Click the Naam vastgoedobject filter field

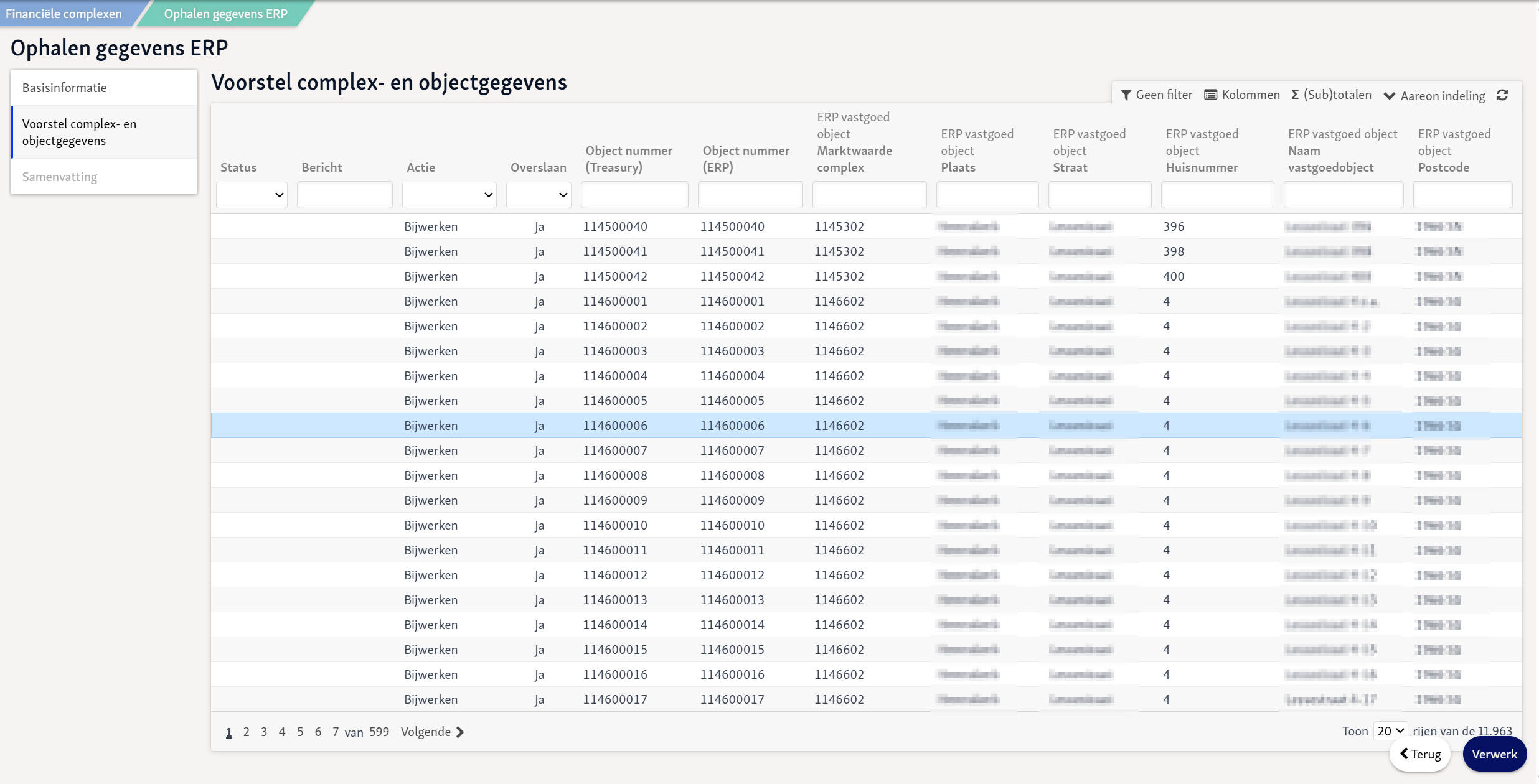click(x=1344, y=195)
